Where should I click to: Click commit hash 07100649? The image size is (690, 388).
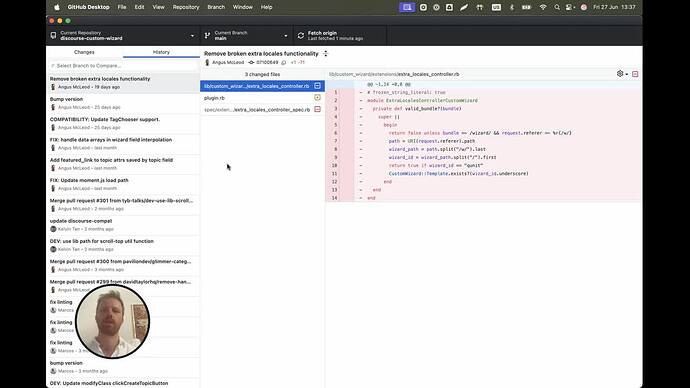(267, 62)
